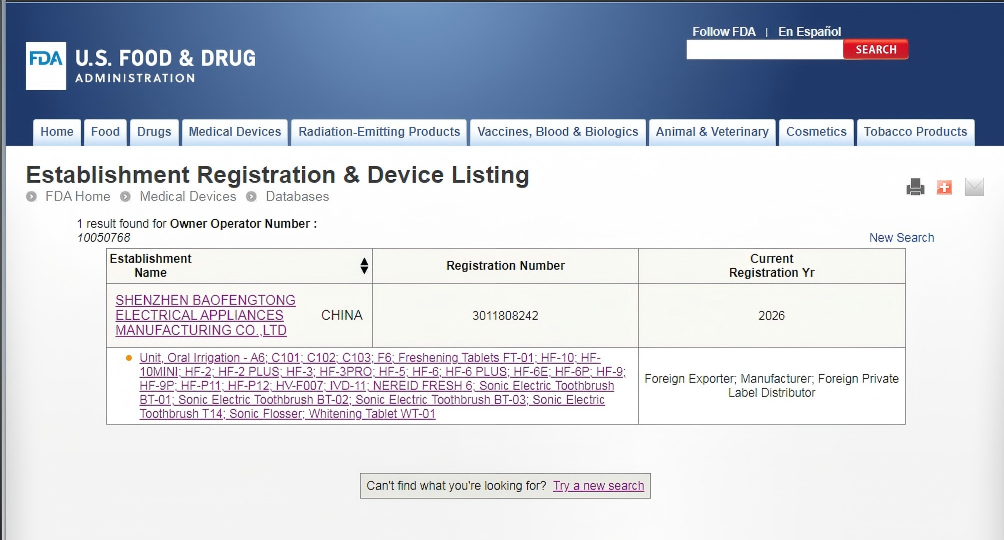
Task: Open Shenzhen Baofengtong establishment link
Action: pos(206,315)
